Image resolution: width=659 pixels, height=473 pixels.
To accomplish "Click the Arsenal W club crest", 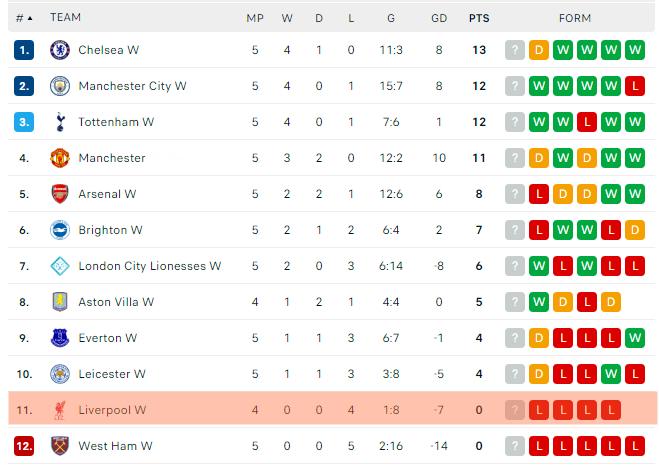I will tap(60, 194).
